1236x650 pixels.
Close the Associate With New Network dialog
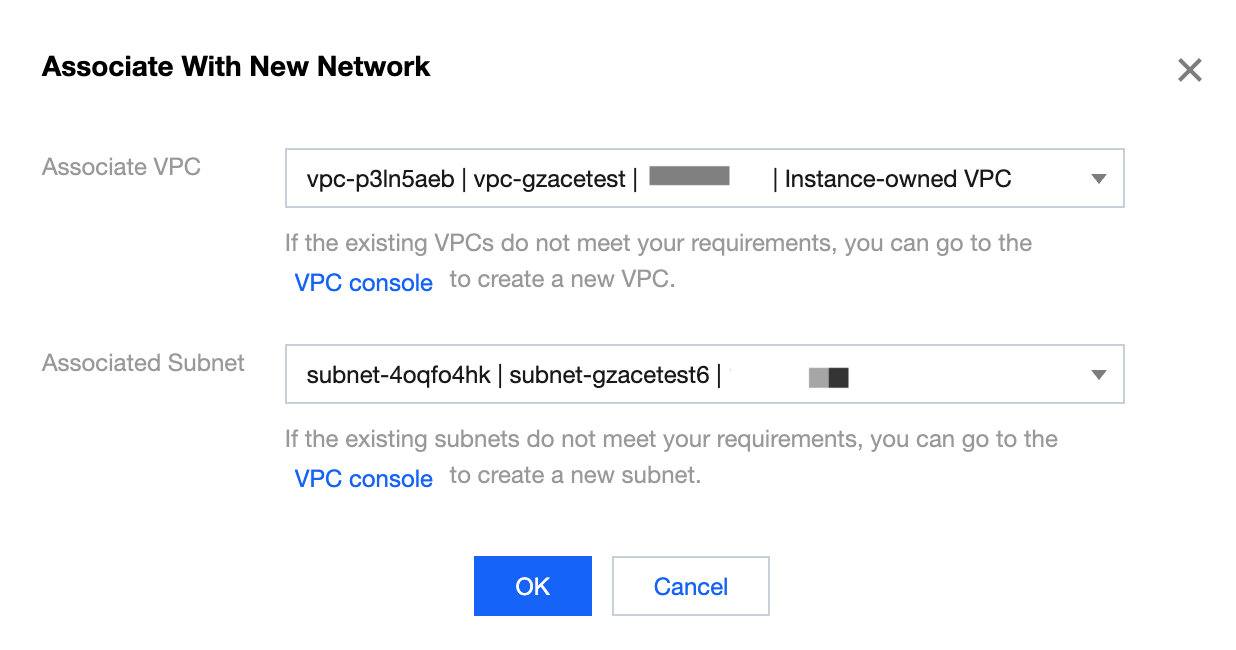tap(1189, 70)
